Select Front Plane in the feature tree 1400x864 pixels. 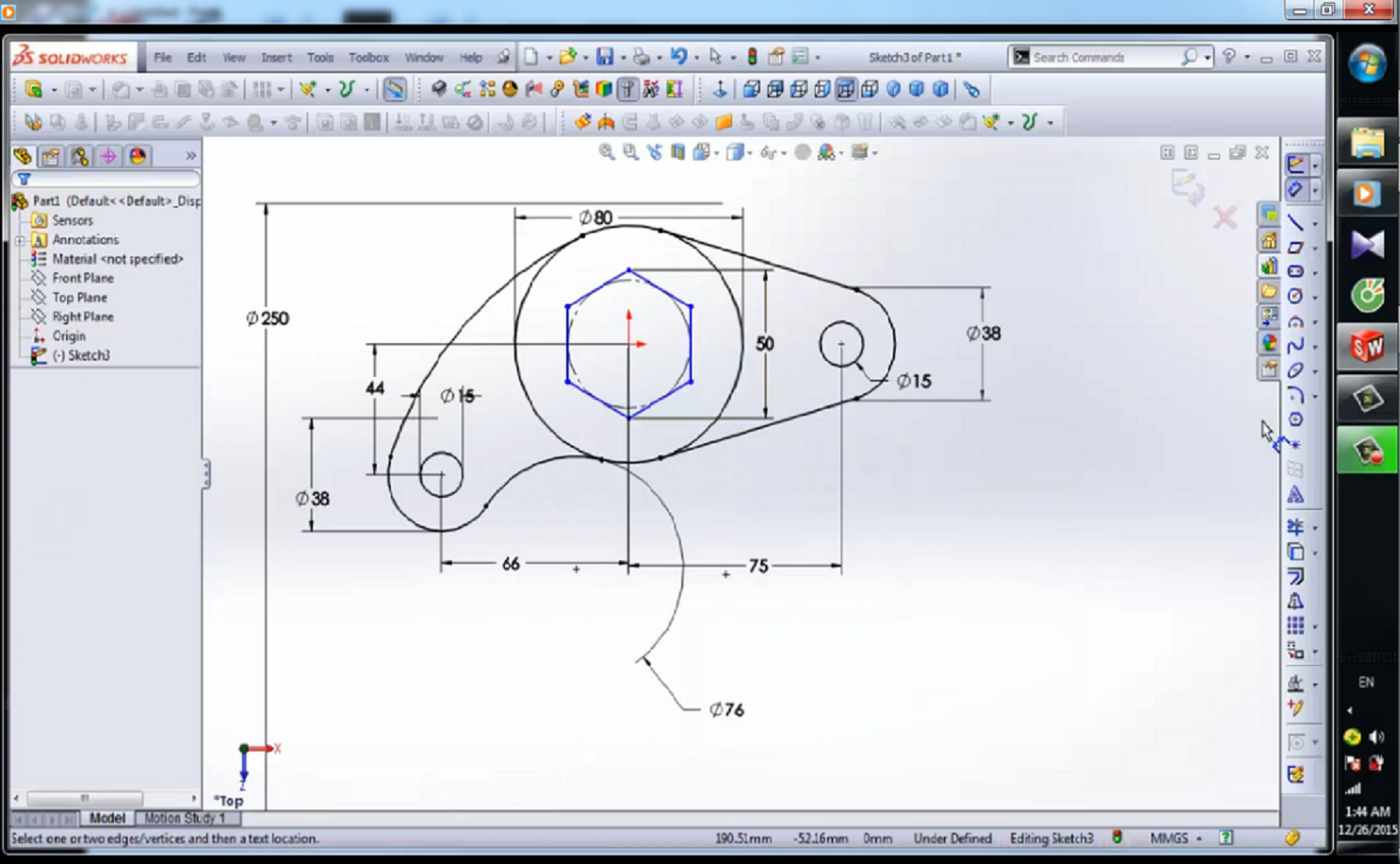[83, 278]
